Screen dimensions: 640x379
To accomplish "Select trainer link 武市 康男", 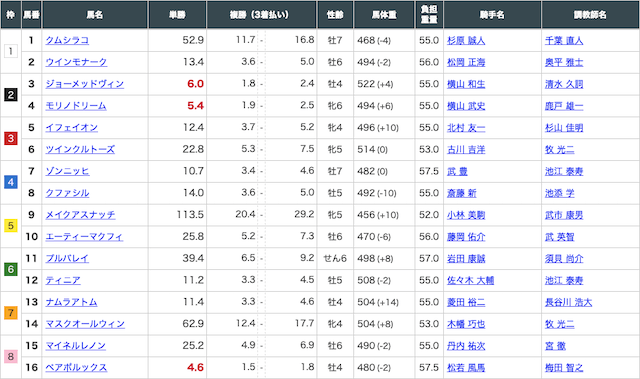I will tap(564, 215).
